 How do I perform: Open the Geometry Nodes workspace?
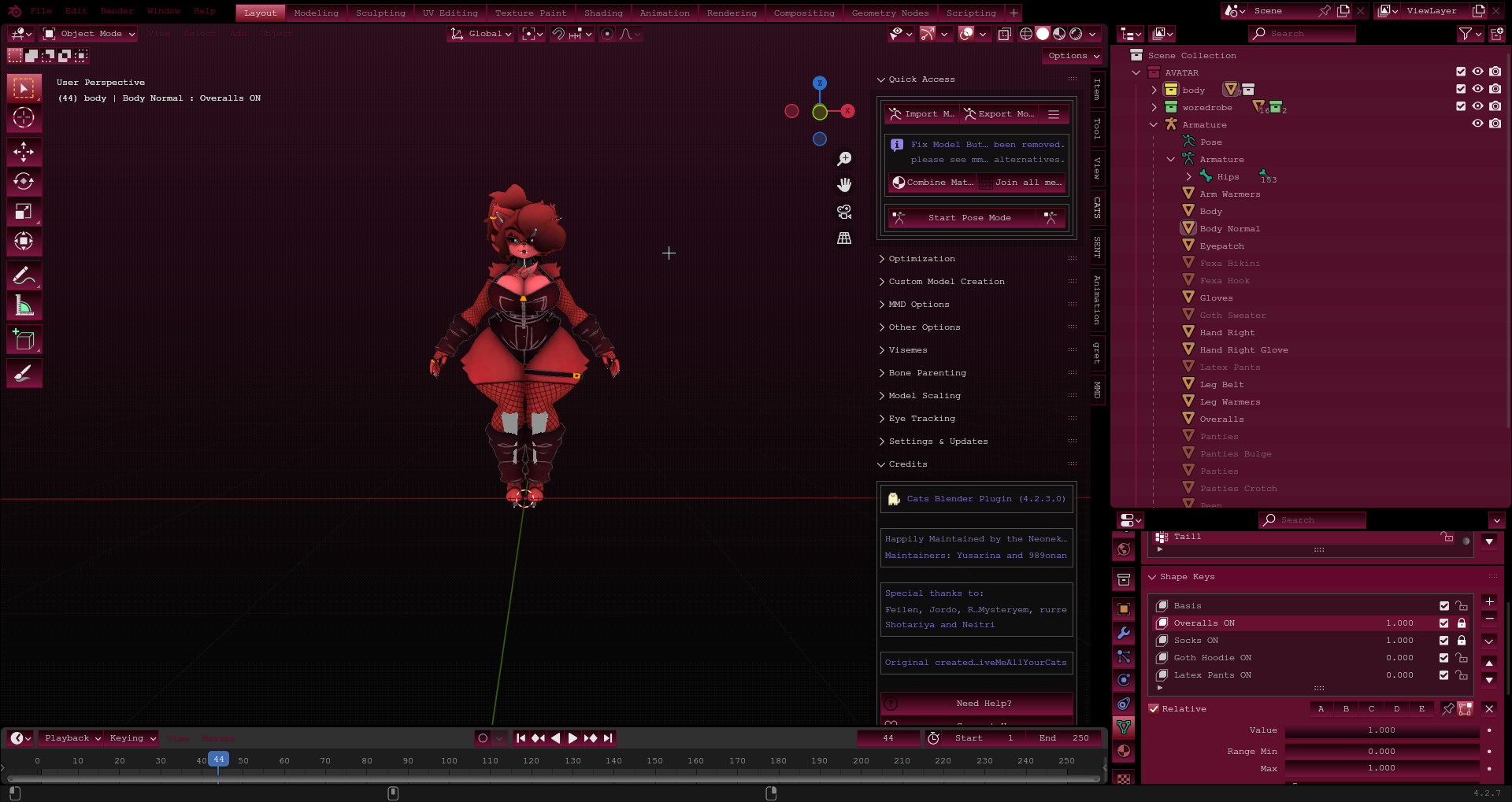coord(890,13)
